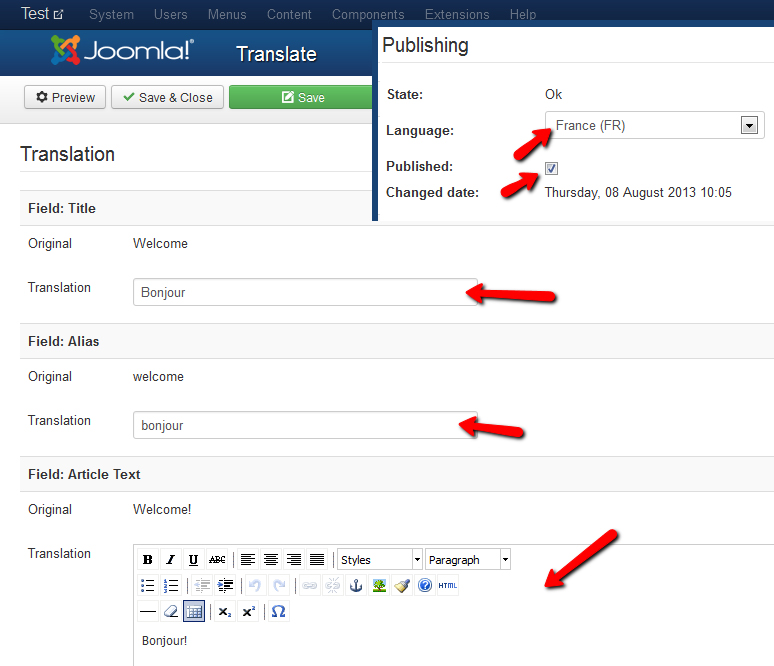The image size is (774, 666).
Task: Toggle the visual aids table grid icon
Action: click(x=194, y=612)
